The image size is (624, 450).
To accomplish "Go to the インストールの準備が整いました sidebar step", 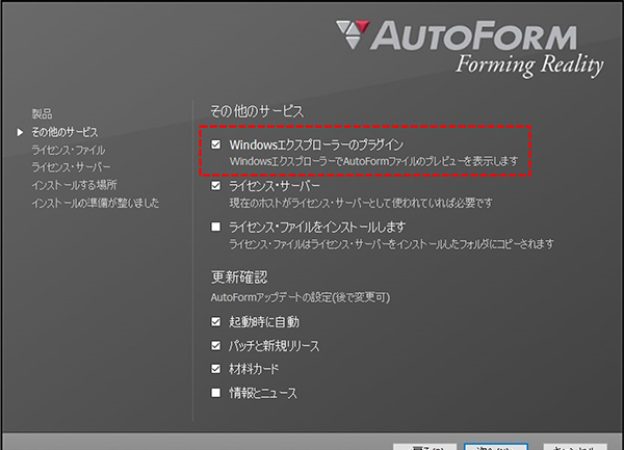I will click(x=95, y=203).
